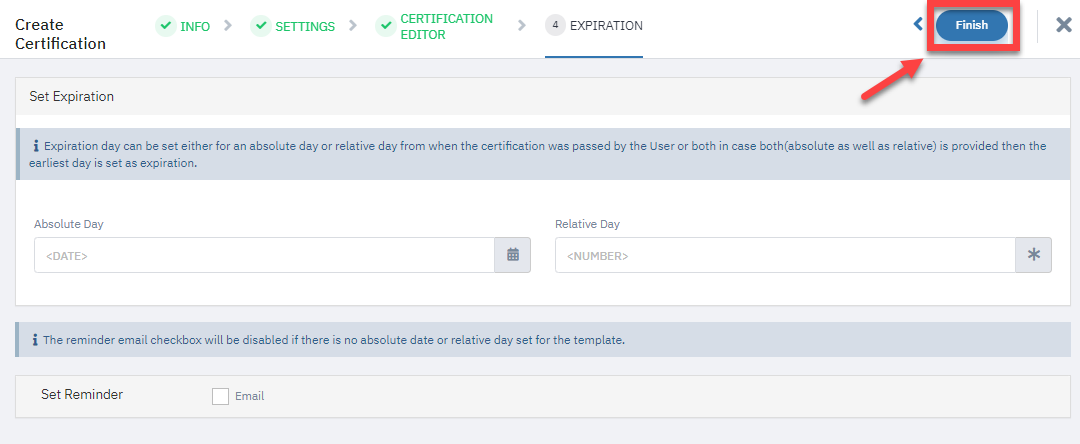This screenshot has height=444, width=1080.
Task: Click the green checkmark icon next to SETTINGS
Action: click(260, 26)
